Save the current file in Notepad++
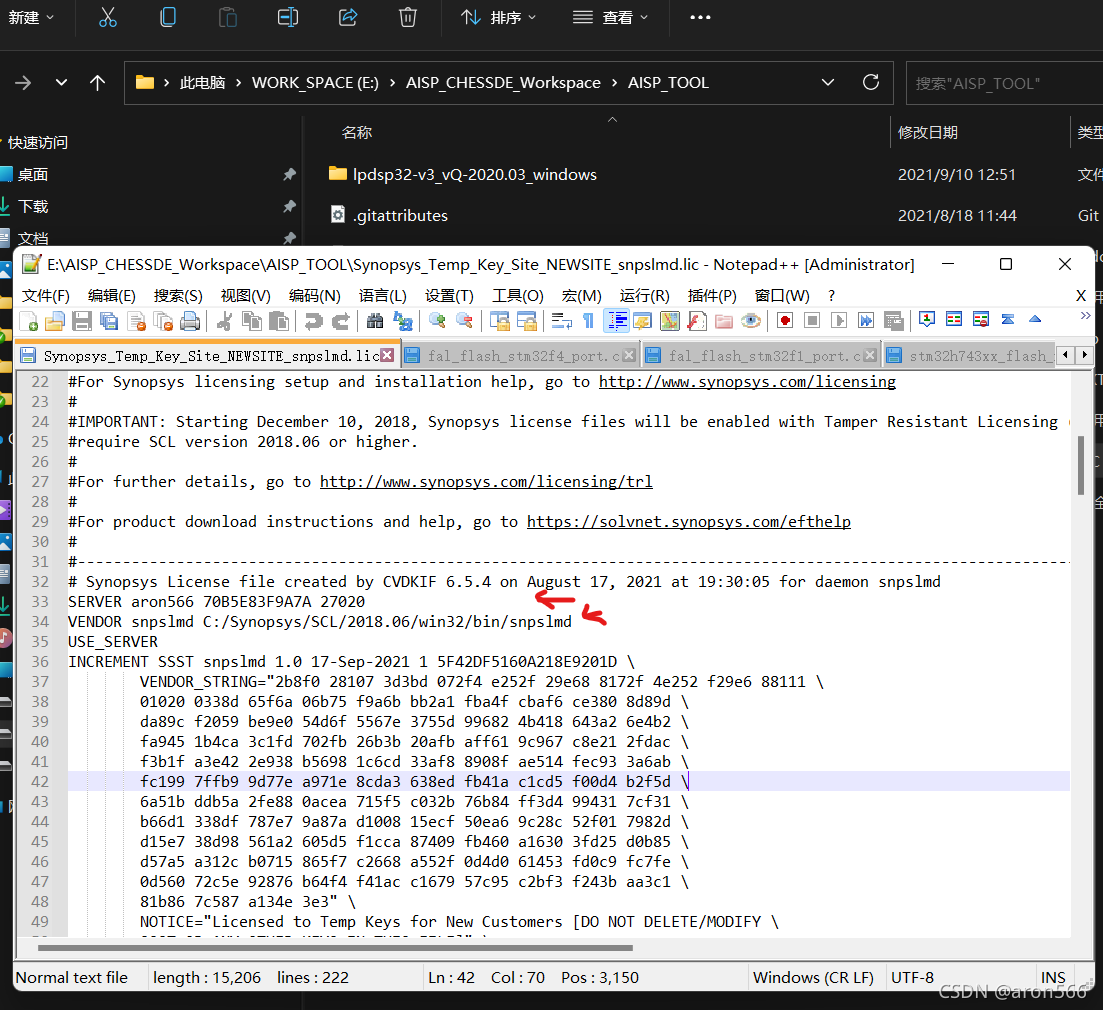1103x1010 pixels. click(x=82, y=321)
